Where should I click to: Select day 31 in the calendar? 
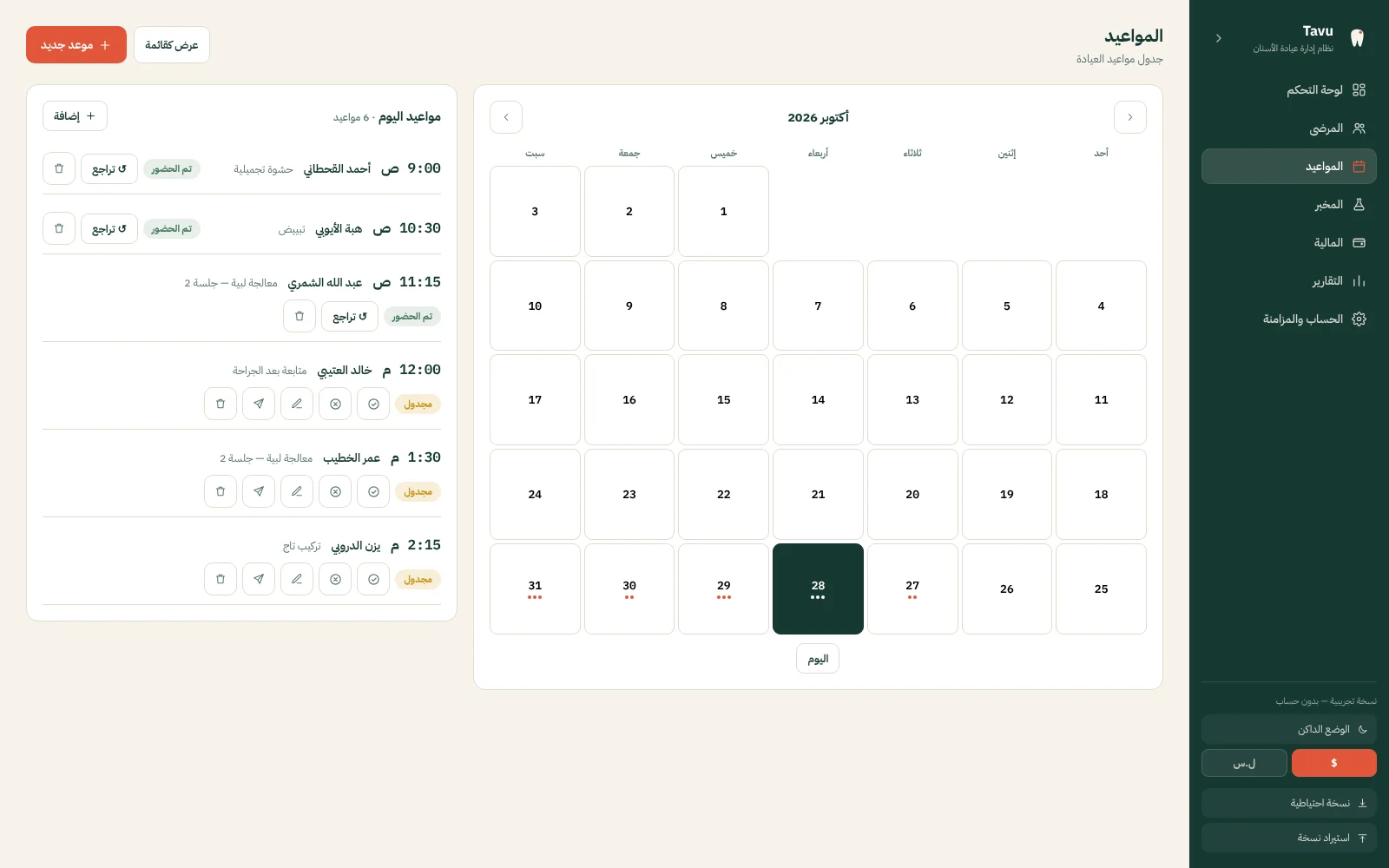click(535, 589)
